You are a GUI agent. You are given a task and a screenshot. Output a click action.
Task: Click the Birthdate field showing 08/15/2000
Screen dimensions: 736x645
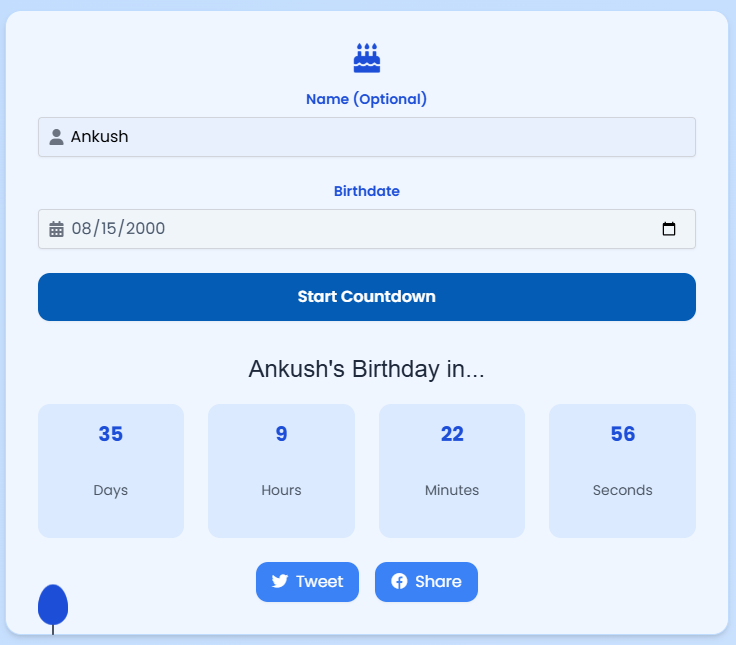(367, 229)
